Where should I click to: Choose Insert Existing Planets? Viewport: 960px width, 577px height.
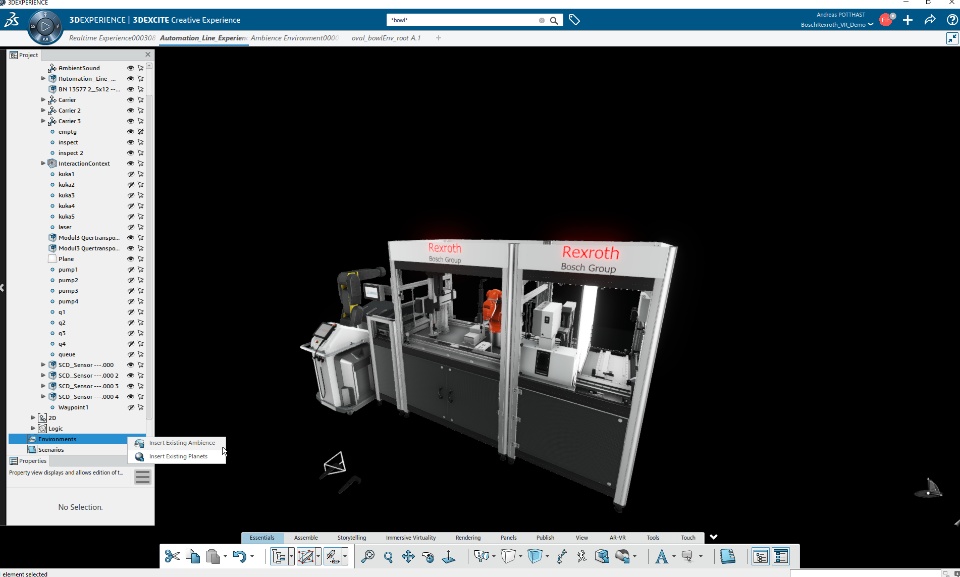point(179,456)
